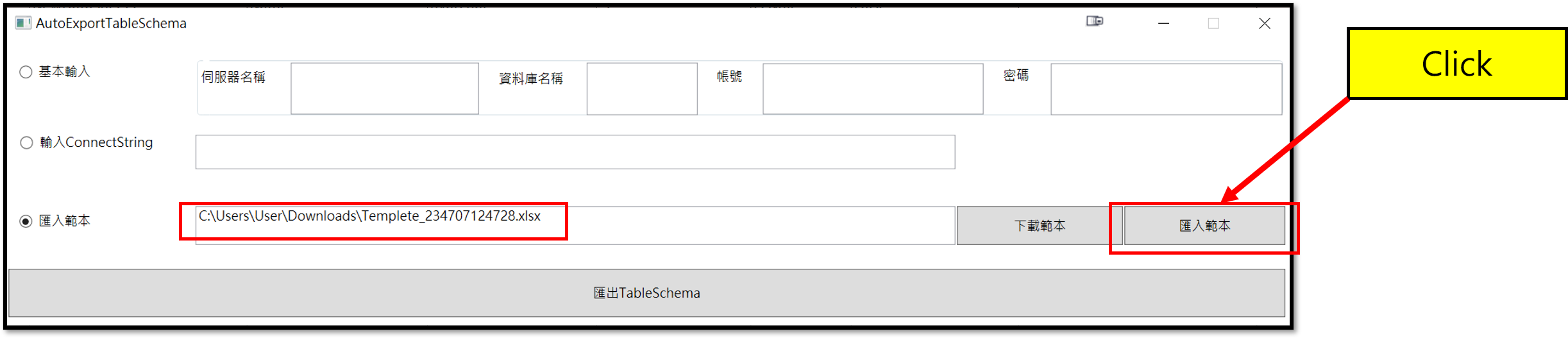Close the AutoExportTableSchema window
This screenshot has height=338, width=1568.
click(x=1264, y=23)
